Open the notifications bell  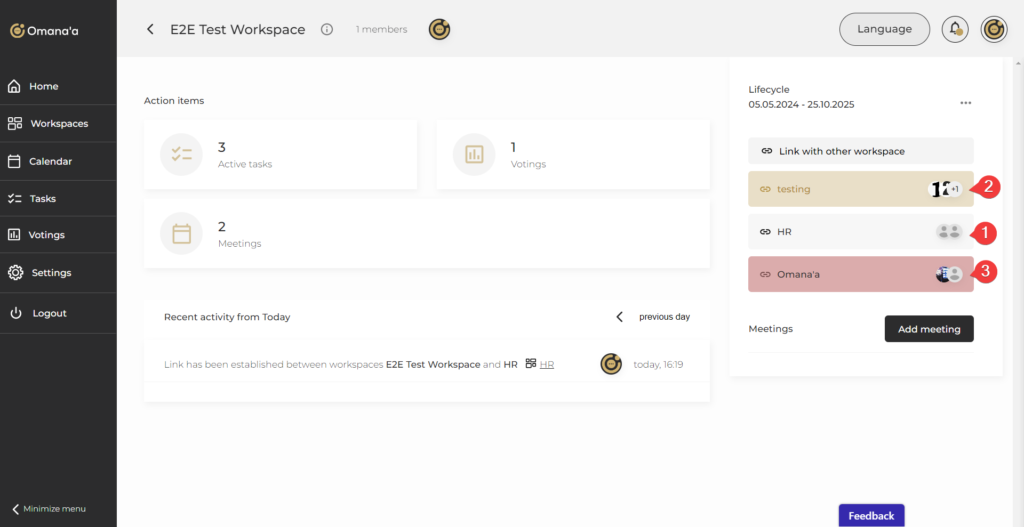(x=955, y=29)
